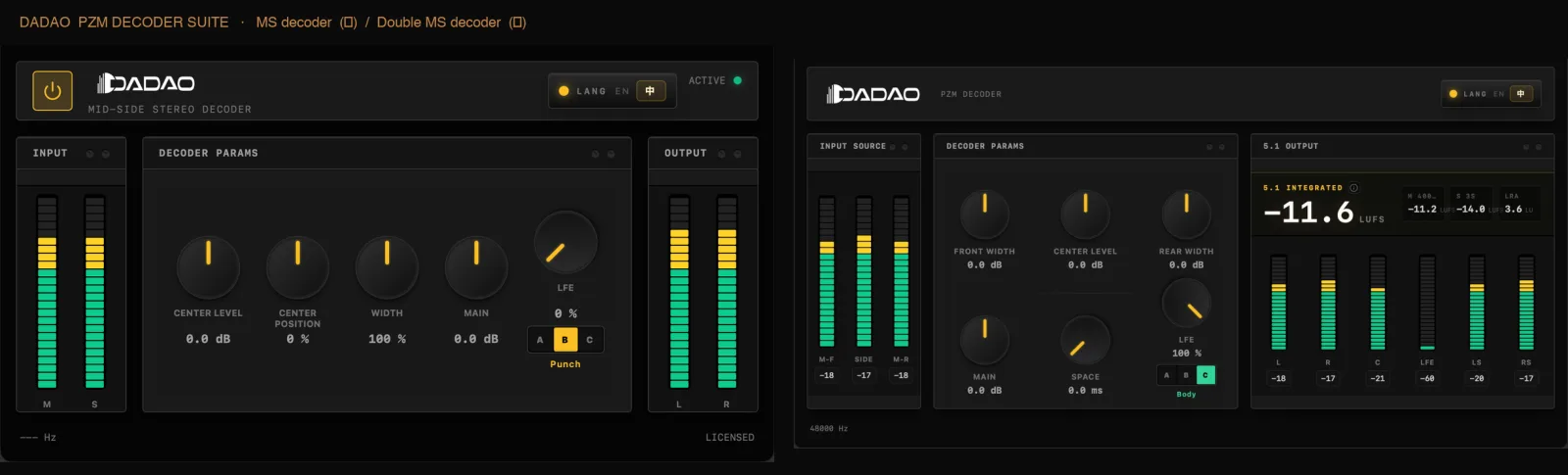
Task: Click the DADAO logo in PZM decoder
Action: pyautogui.click(x=873, y=94)
